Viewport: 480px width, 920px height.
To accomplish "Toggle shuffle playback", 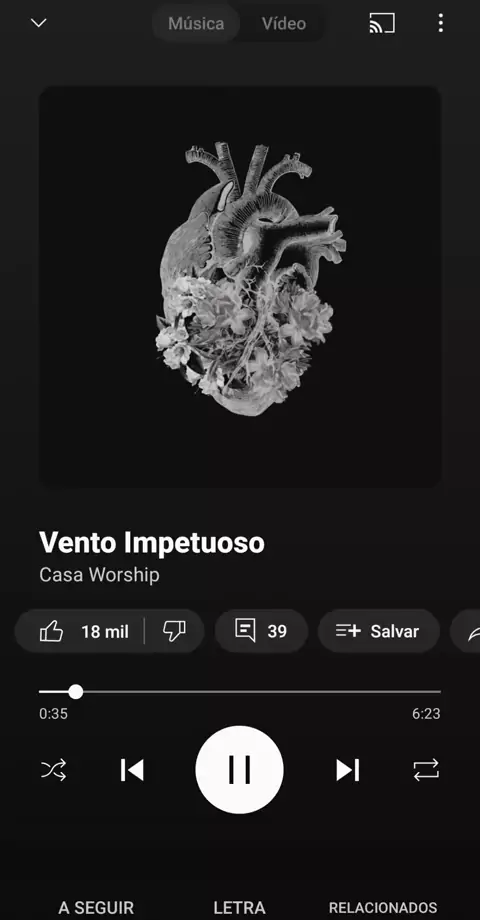I will coord(53,770).
